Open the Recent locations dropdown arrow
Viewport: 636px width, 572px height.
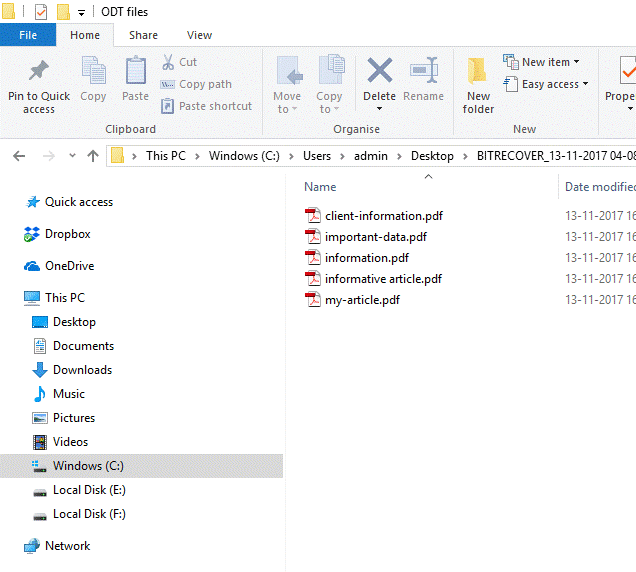pyautogui.click(x=70, y=156)
